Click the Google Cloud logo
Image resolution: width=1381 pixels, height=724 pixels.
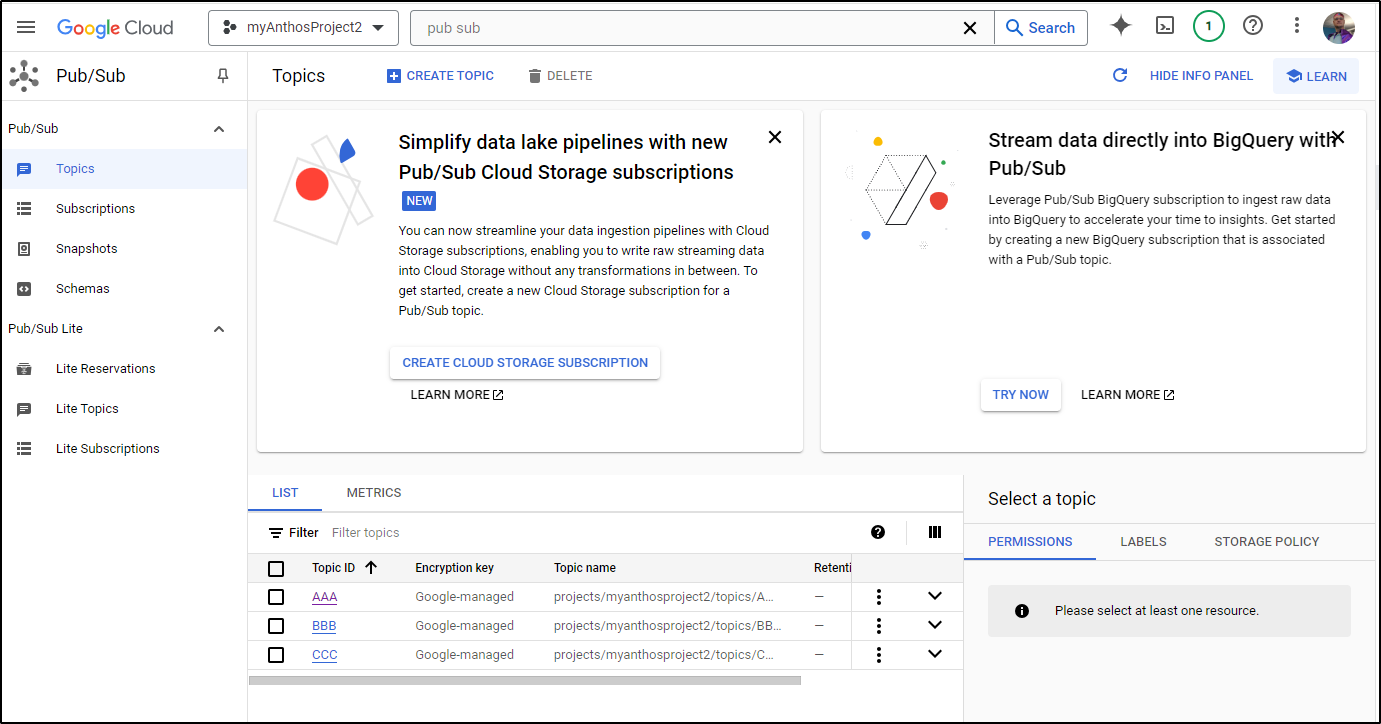[x=115, y=28]
